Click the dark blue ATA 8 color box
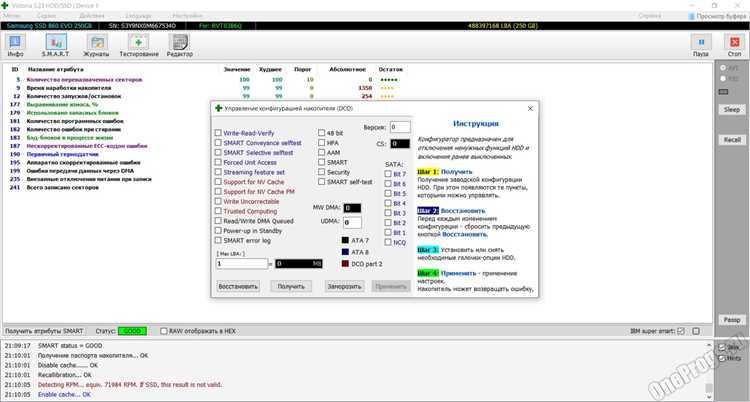The height and width of the screenshot is (402, 750). (345, 252)
